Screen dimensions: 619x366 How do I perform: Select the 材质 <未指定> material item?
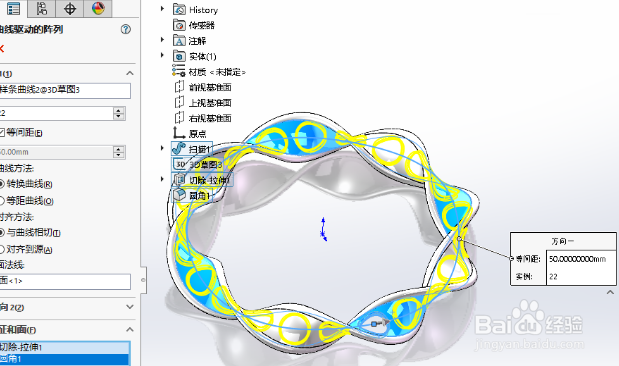click(217, 72)
